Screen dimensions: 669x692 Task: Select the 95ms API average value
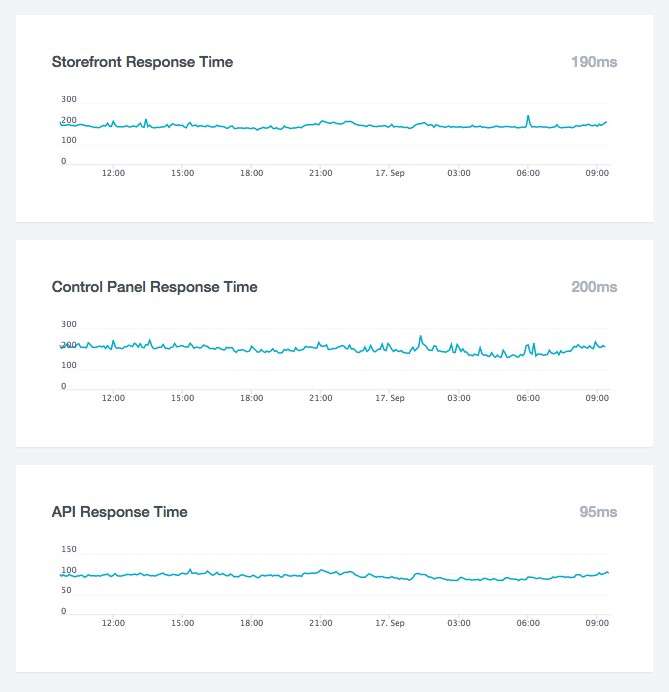point(598,512)
